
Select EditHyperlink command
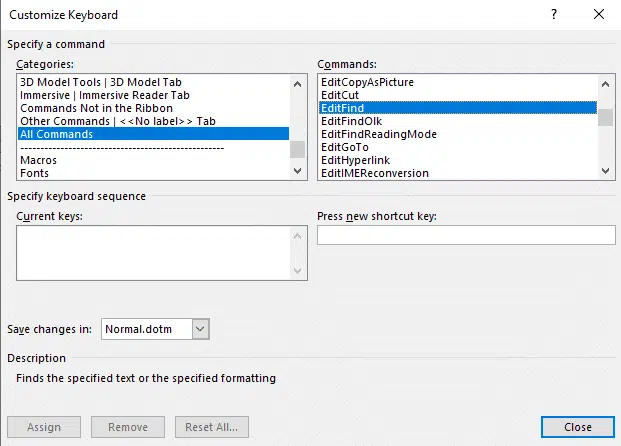click(x=356, y=160)
